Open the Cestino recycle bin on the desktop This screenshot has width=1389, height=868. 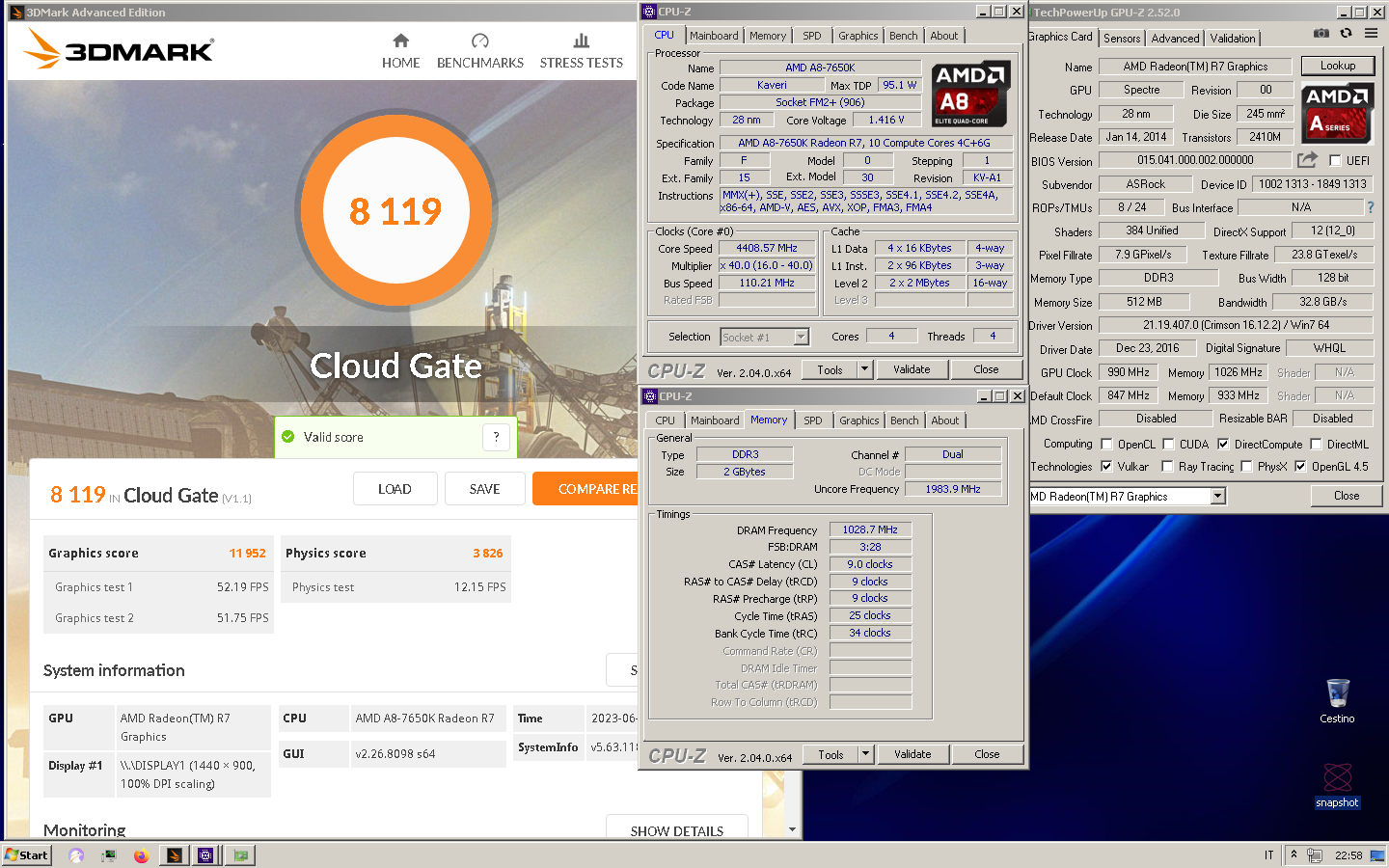(x=1337, y=701)
